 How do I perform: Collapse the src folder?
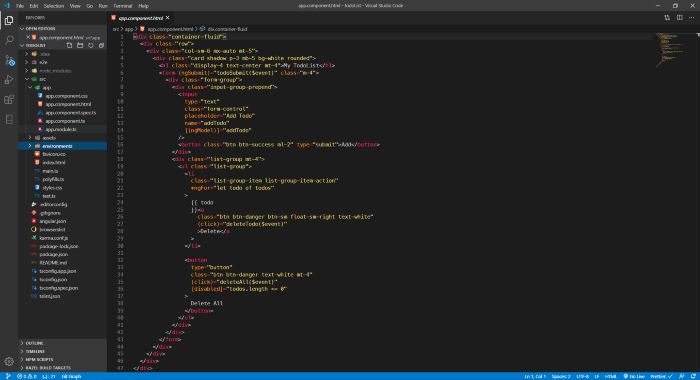click(x=62, y=79)
